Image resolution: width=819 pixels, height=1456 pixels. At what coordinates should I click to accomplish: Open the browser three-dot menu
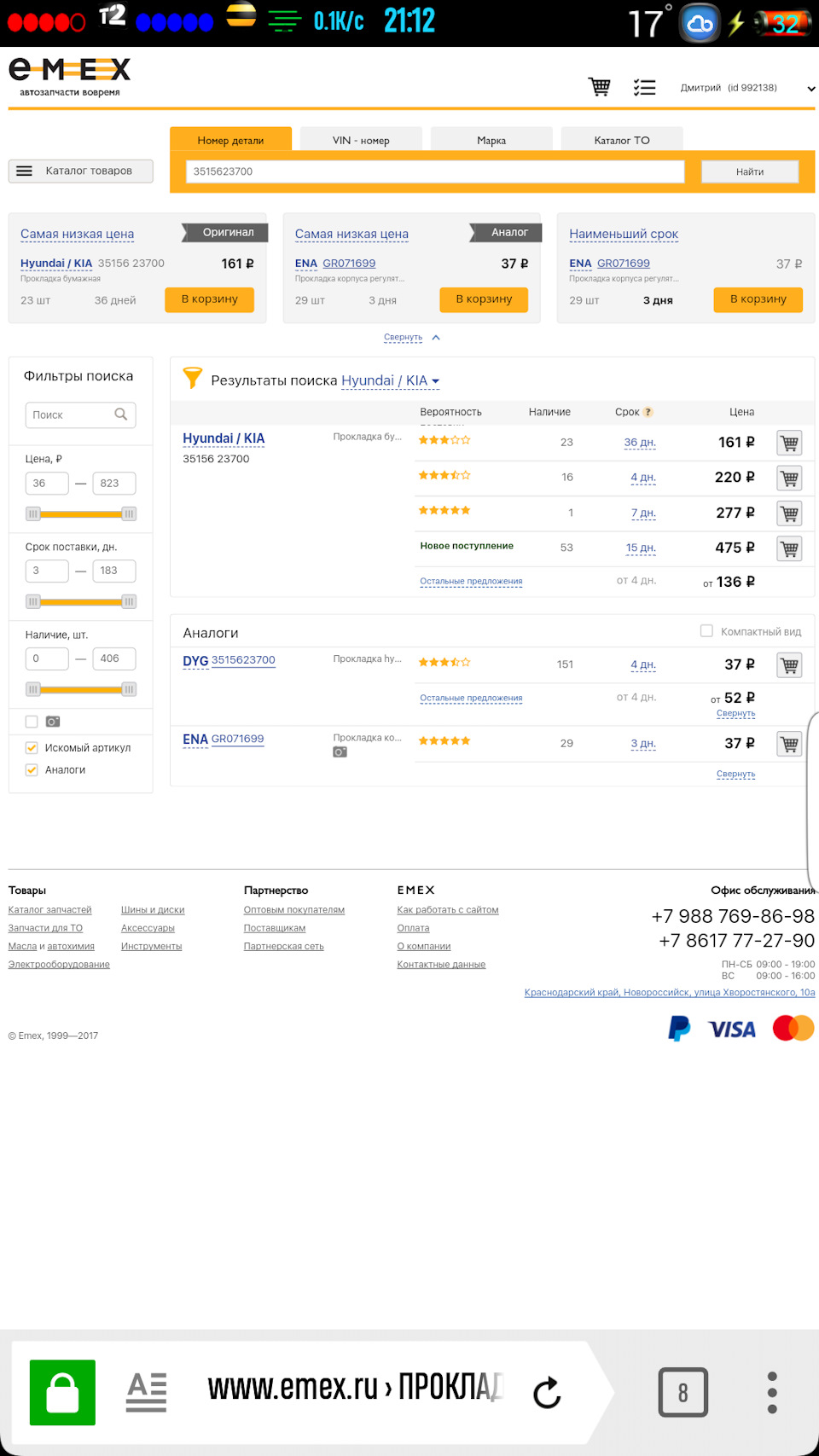(x=772, y=1393)
